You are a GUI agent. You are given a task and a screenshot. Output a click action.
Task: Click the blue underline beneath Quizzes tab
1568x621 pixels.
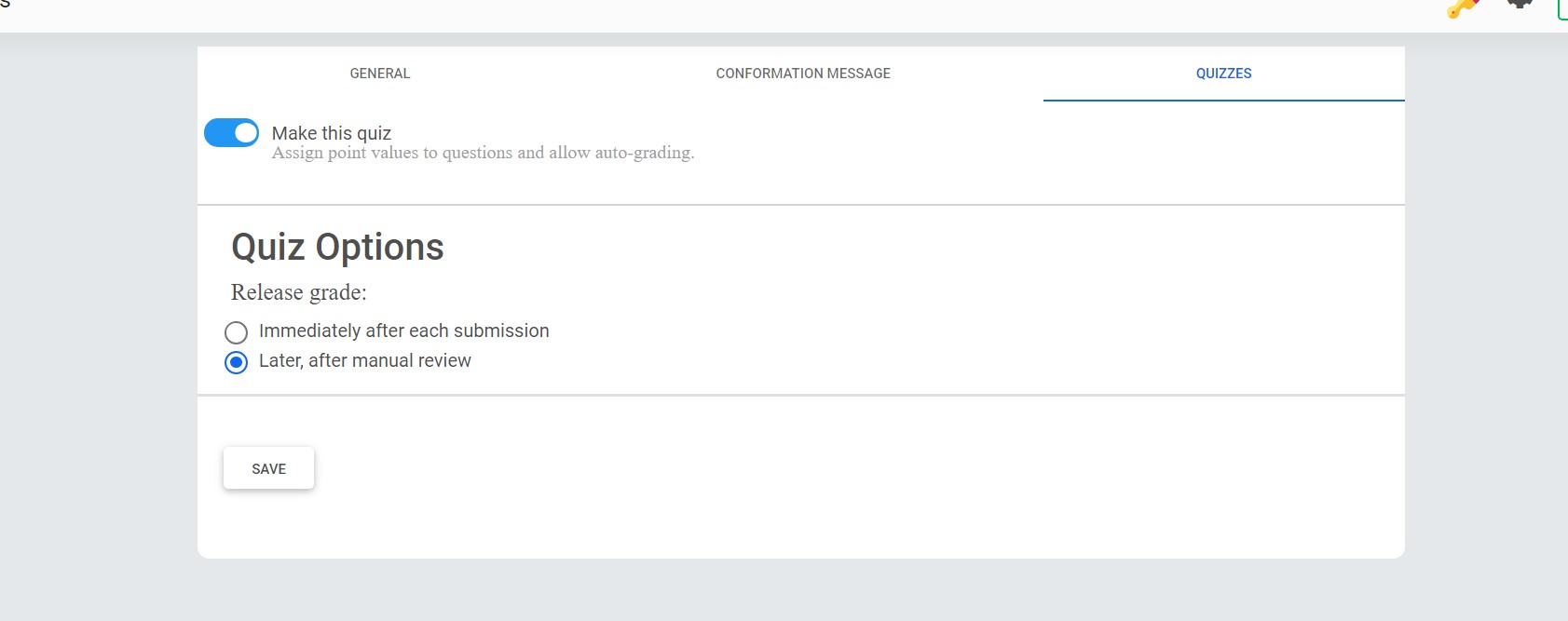(x=1223, y=100)
